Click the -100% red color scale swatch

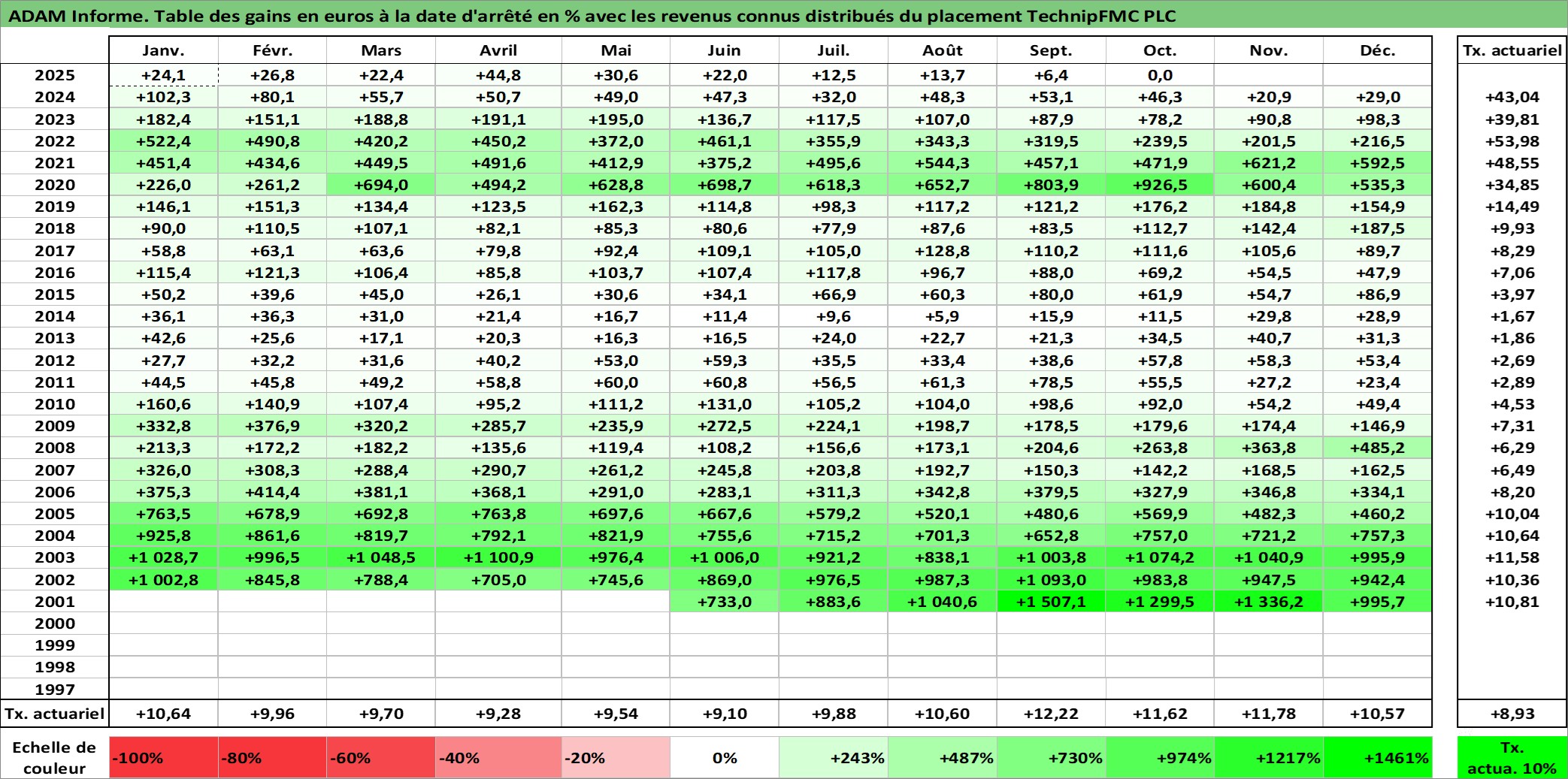pyautogui.click(x=163, y=757)
